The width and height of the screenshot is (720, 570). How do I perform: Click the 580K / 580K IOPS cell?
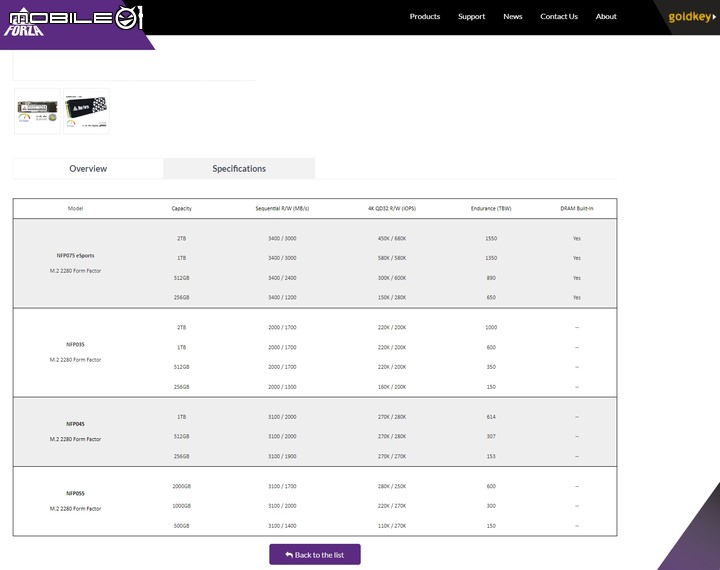(x=392, y=258)
